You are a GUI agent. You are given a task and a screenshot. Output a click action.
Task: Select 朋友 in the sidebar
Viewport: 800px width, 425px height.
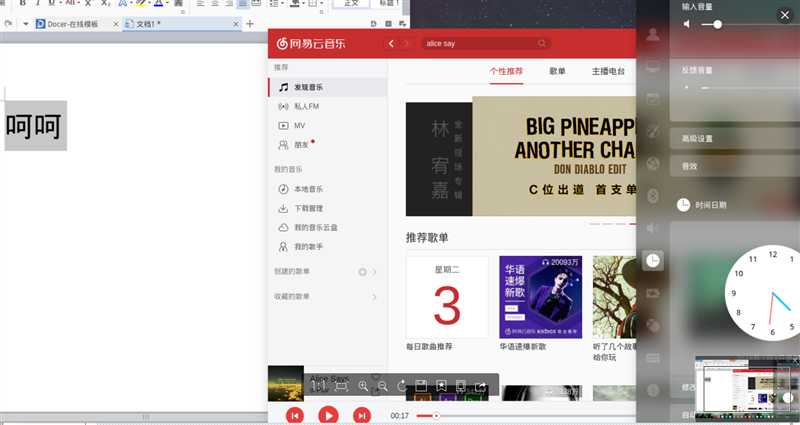tap(328, 145)
